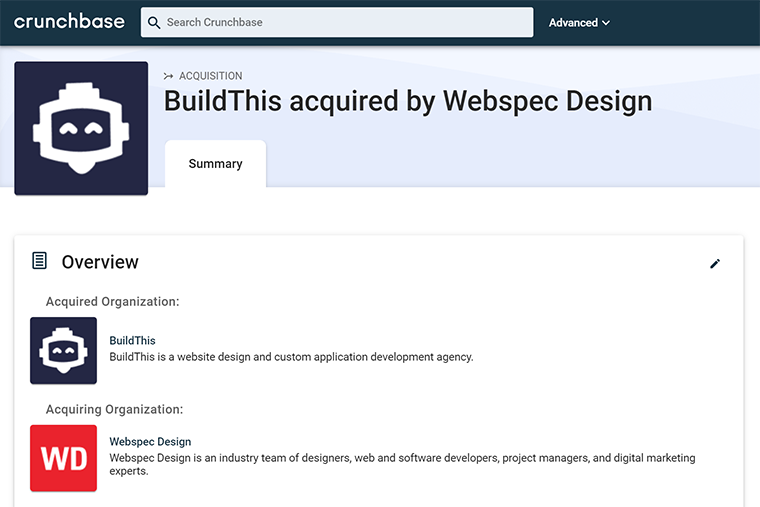Click the BuildThis description text

coord(291,357)
